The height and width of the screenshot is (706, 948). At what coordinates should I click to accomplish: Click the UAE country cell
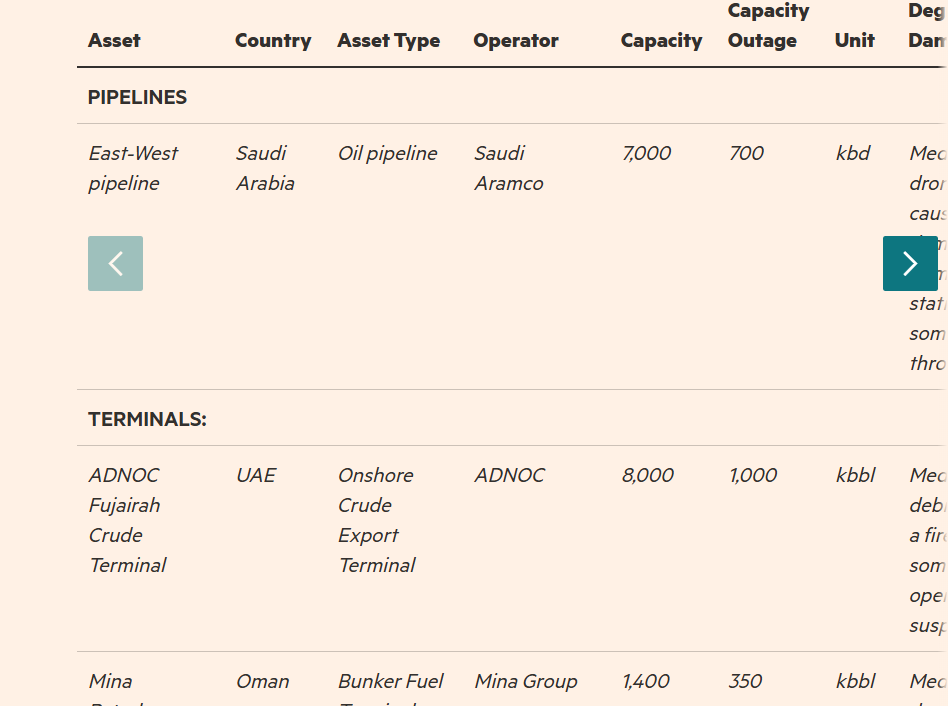(256, 475)
